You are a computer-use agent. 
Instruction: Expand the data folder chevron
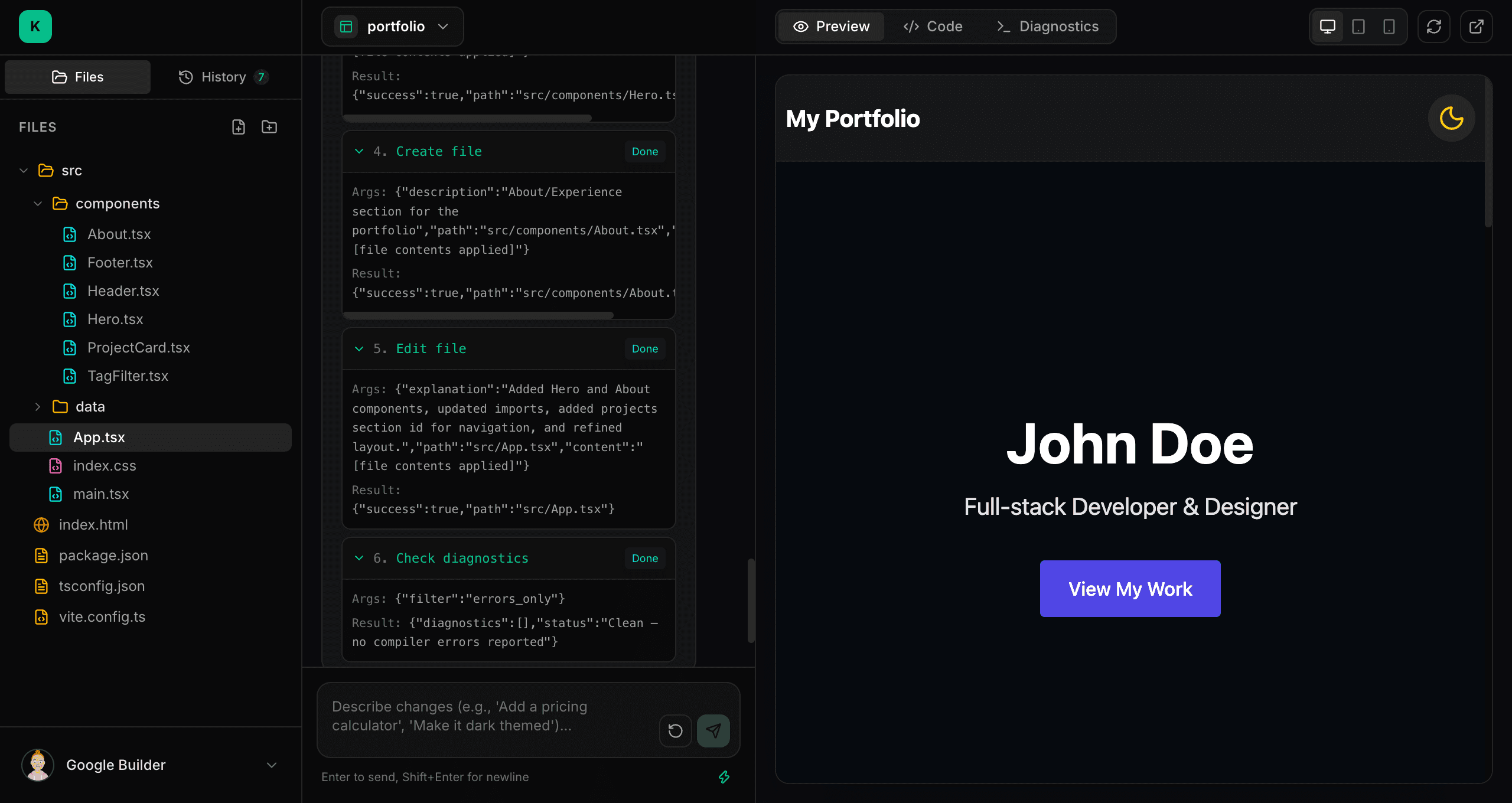click(38, 407)
